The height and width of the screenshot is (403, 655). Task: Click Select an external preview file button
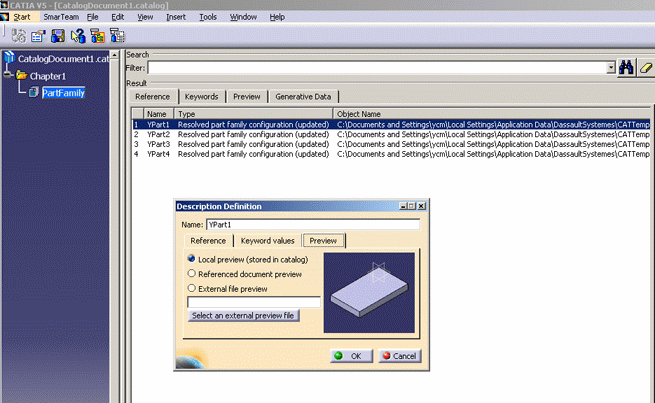coord(243,316)
